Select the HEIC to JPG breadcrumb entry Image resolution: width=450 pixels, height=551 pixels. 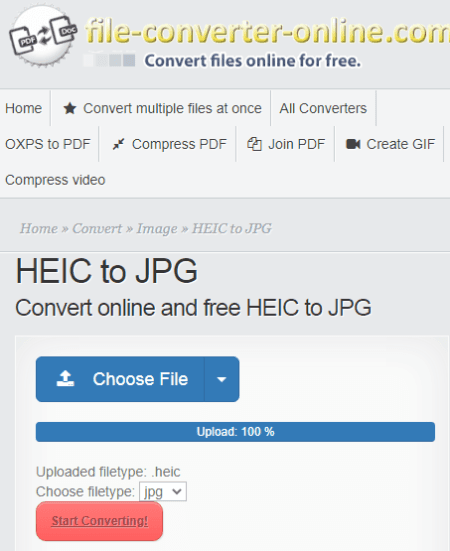(232, 228)
